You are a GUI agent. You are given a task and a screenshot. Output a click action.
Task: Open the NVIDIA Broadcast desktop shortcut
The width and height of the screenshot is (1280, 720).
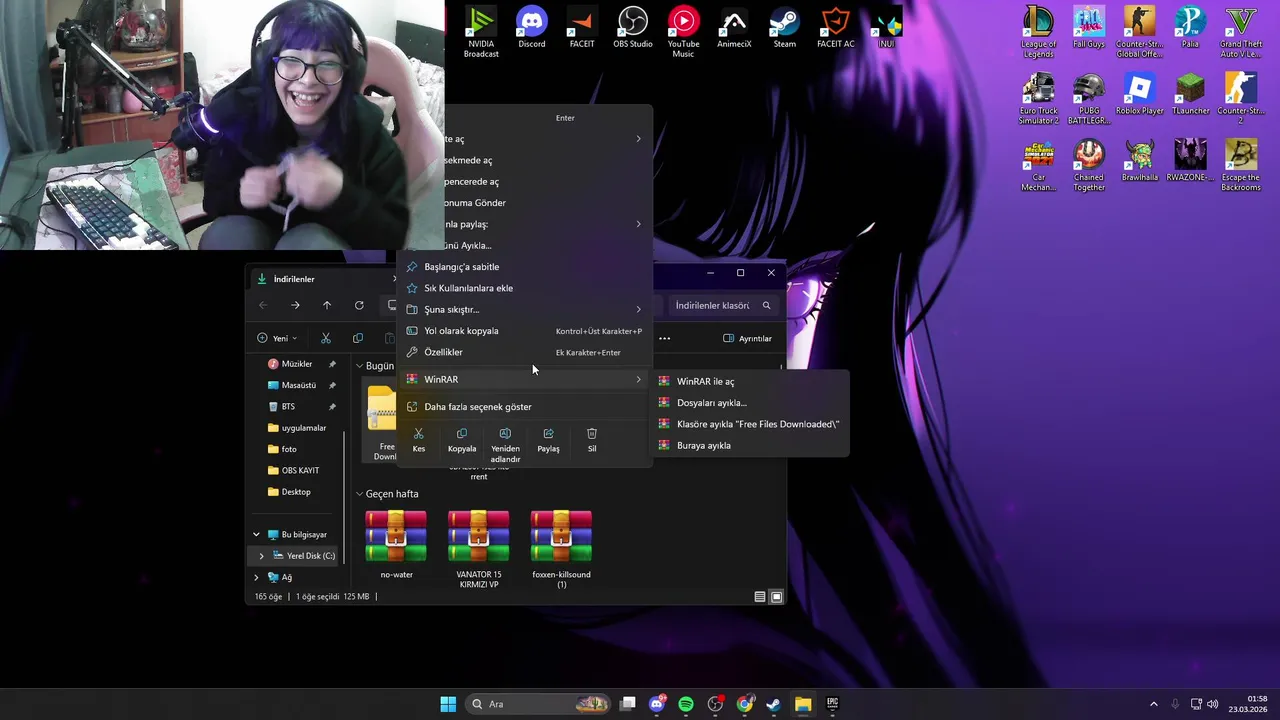(x=481, y=32)
